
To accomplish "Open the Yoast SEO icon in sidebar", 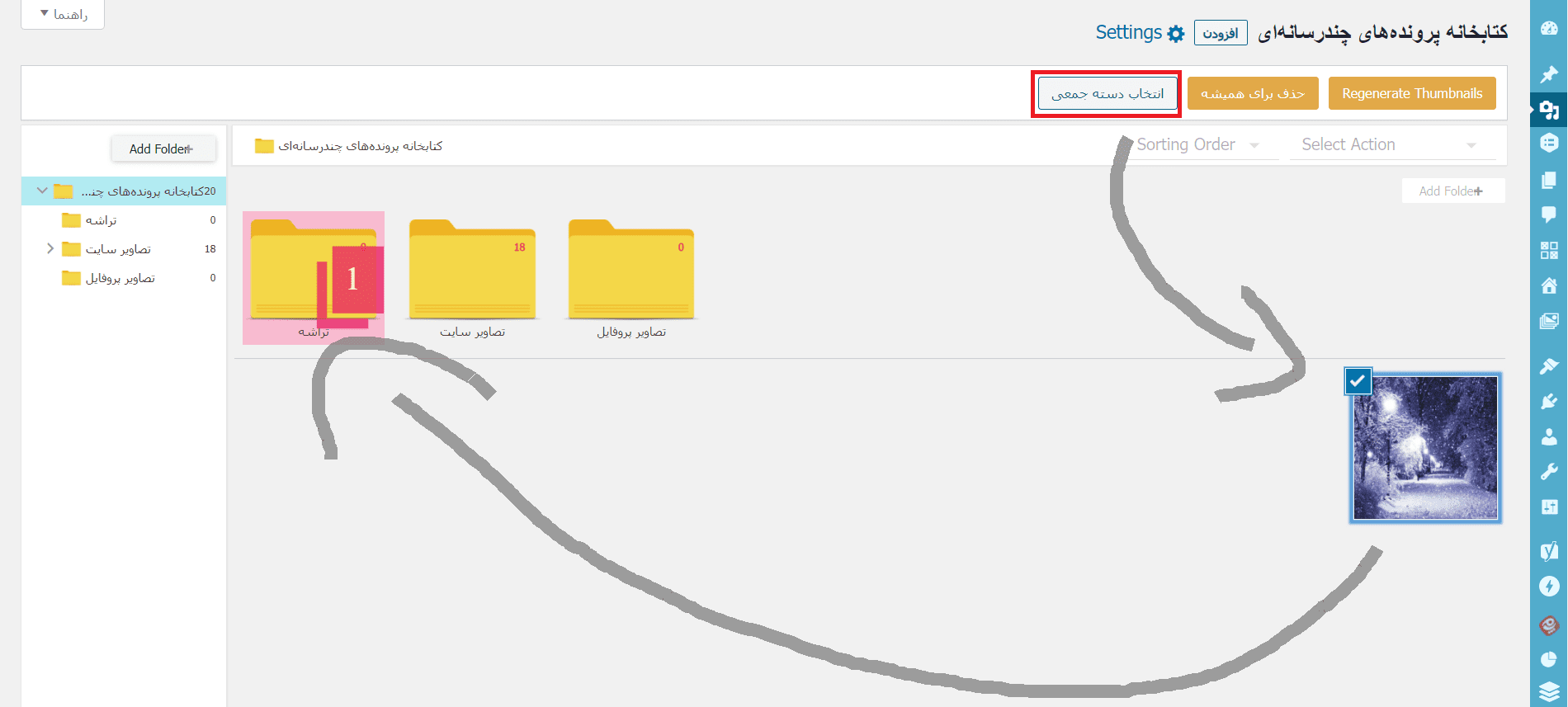I will pyautogui.click(x=1549, y=550).
